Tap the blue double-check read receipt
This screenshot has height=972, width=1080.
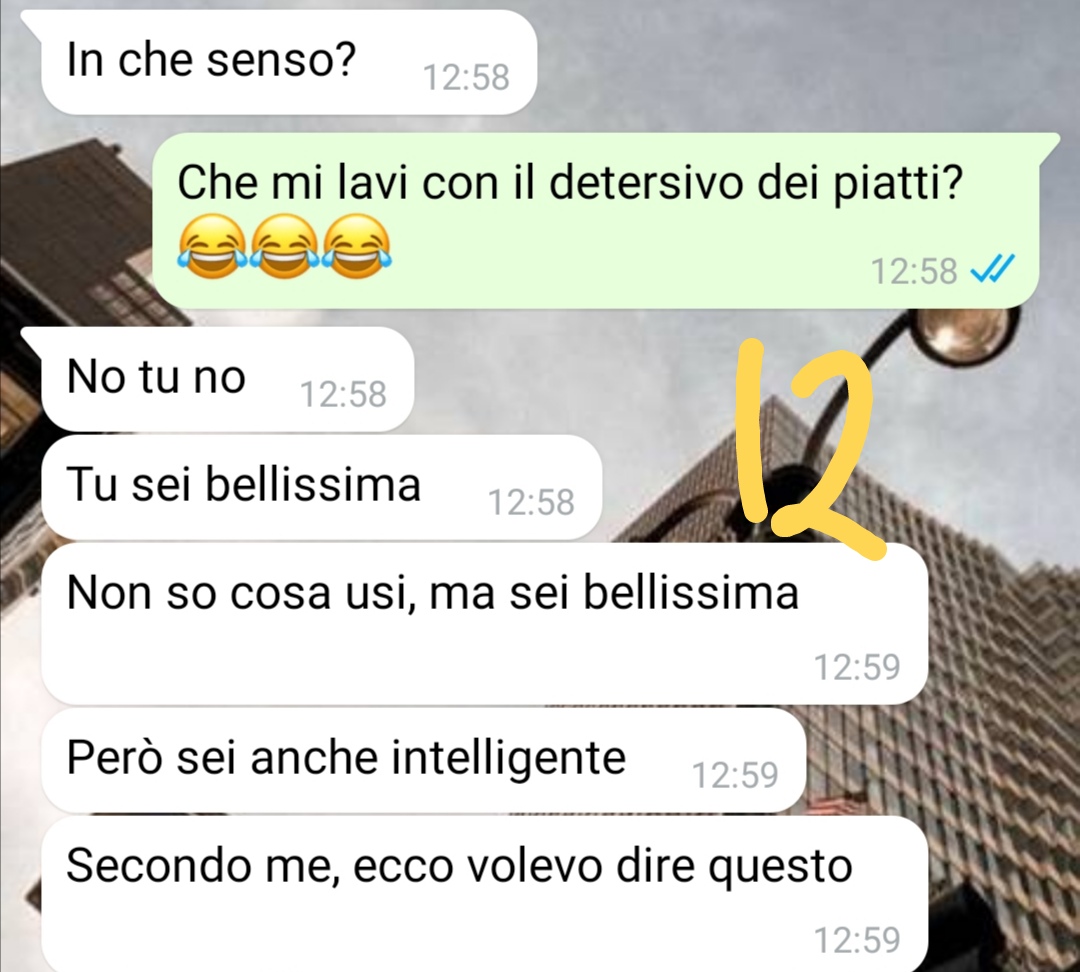click(x=992, y=269)
